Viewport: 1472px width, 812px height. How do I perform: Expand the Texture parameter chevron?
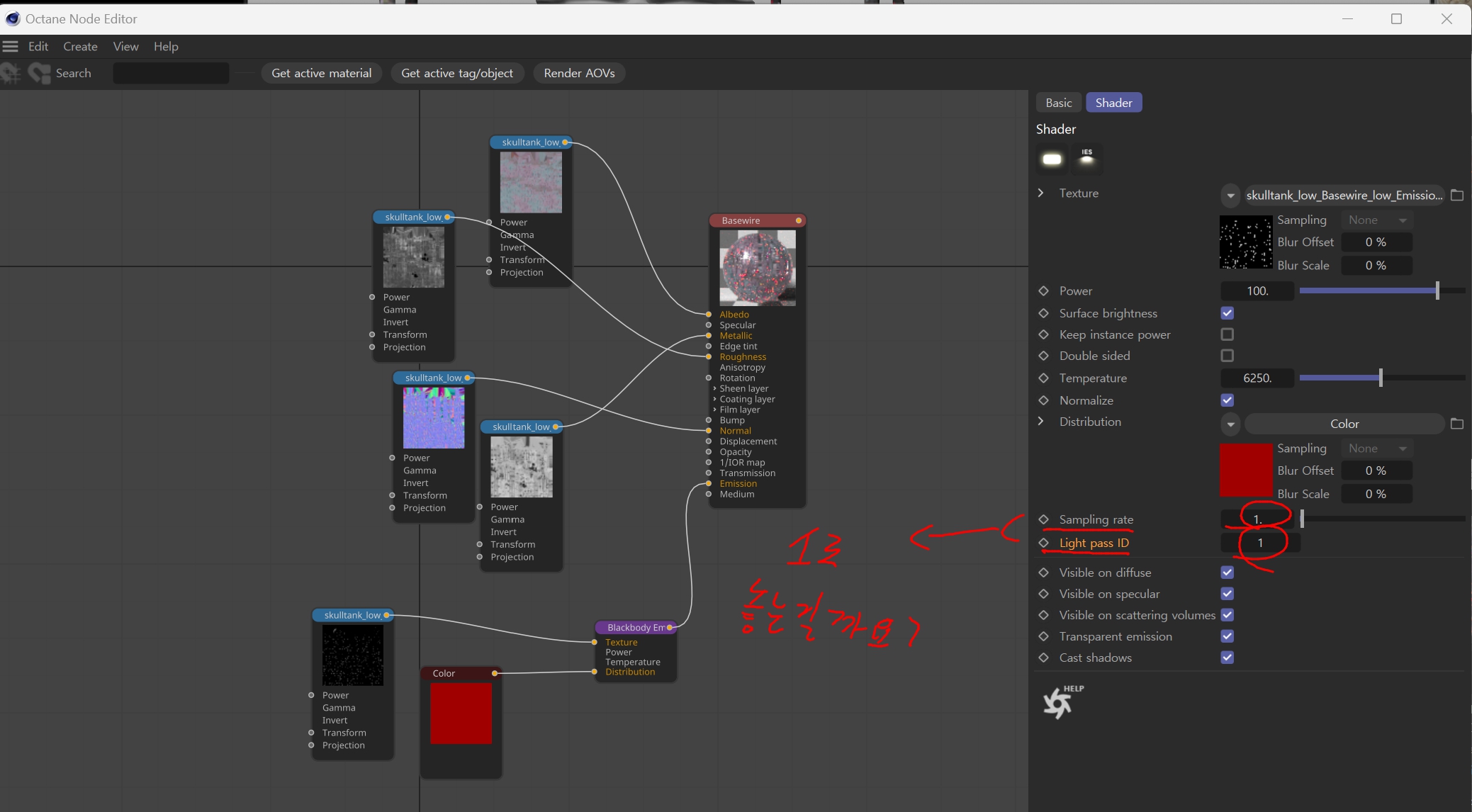pyautogui.click(x=1040, y=193)
